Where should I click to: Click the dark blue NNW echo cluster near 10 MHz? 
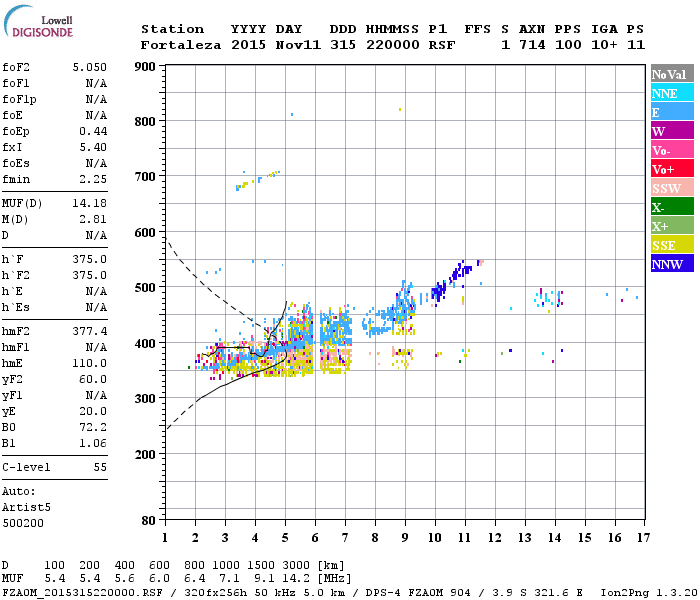click(x=439, y=292)
